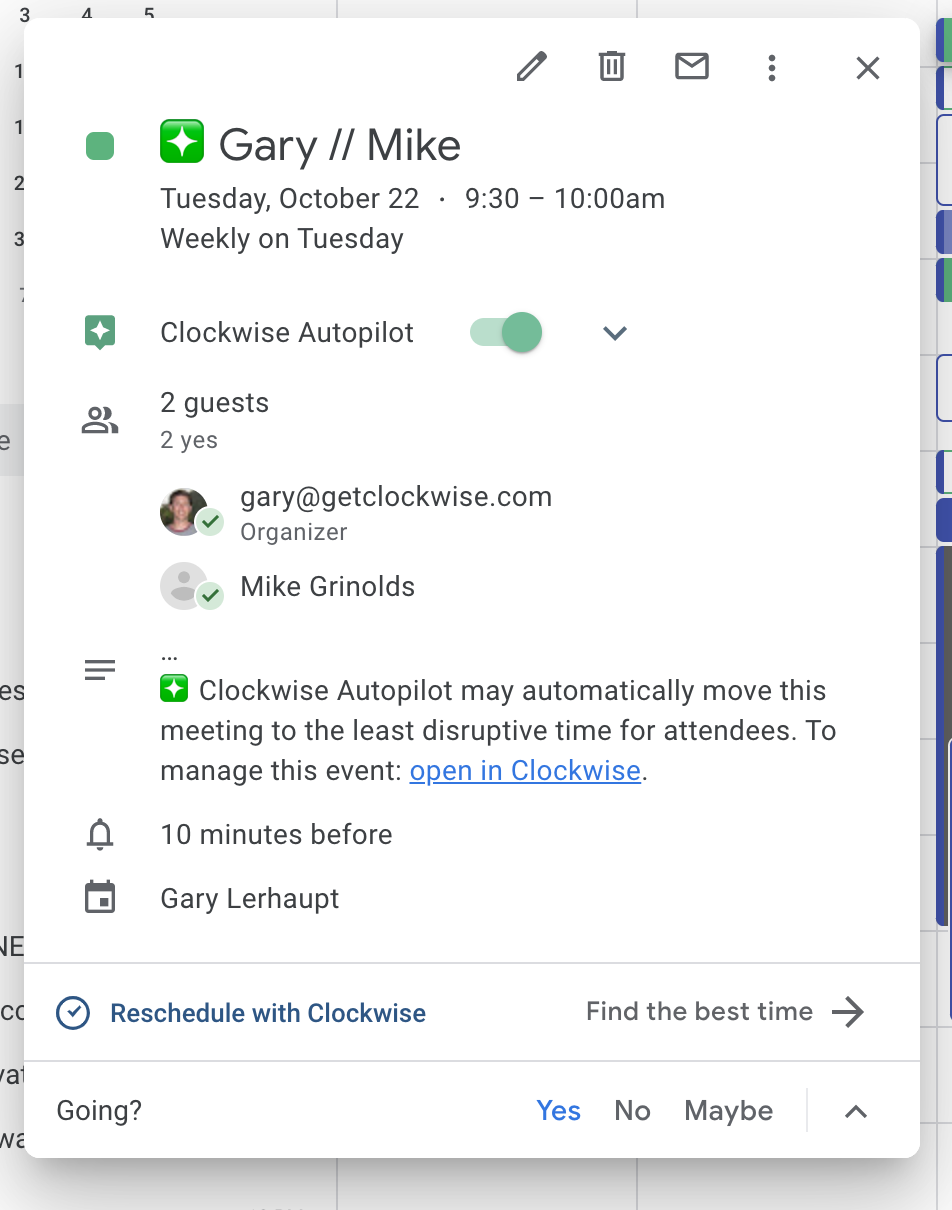Respond Maybe to Going

click(728, 1111)
